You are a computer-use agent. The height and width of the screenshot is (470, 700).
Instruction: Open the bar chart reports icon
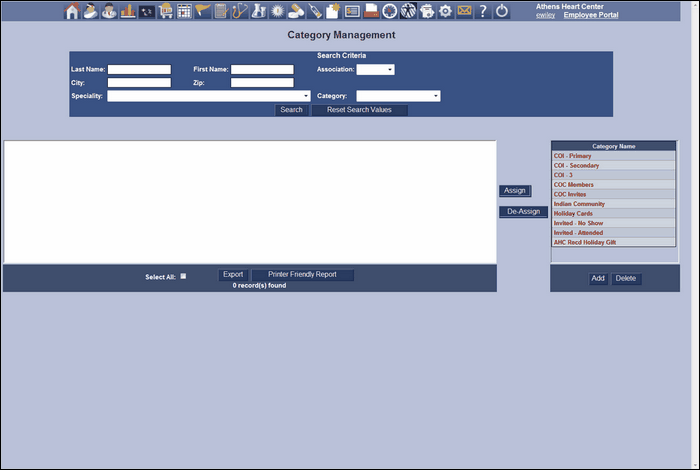(x=128, y=11)
